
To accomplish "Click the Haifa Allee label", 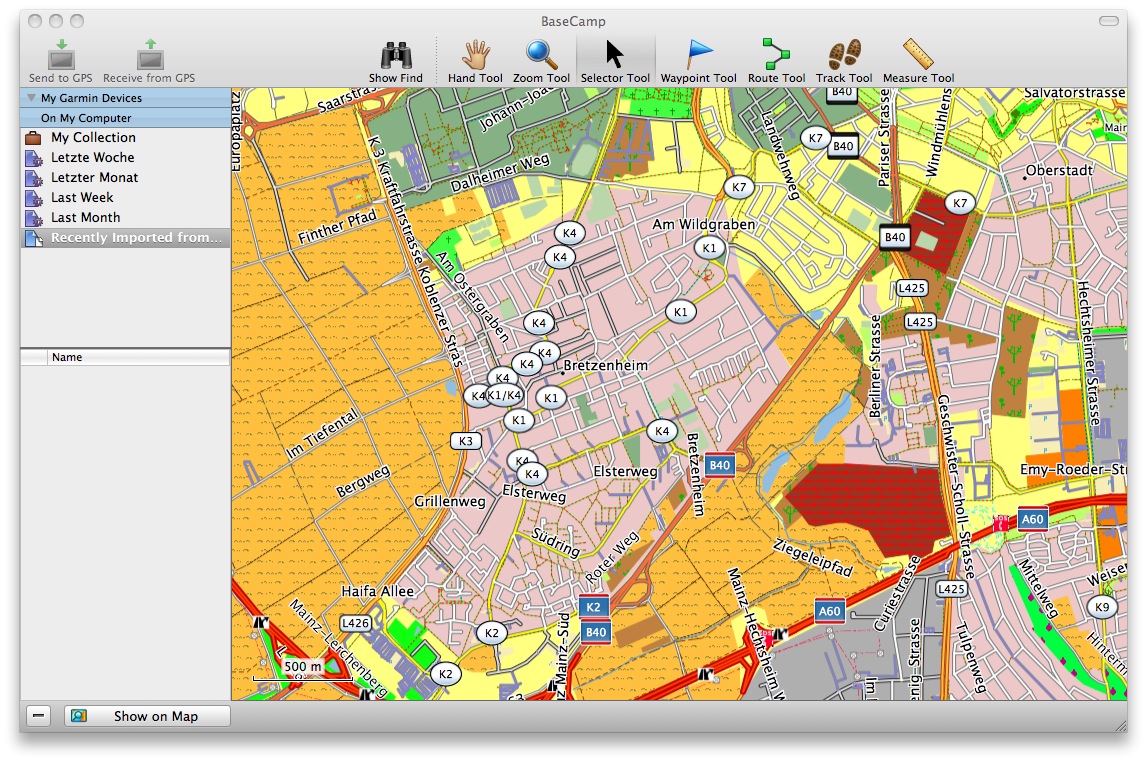I will [x=377, y=591].
